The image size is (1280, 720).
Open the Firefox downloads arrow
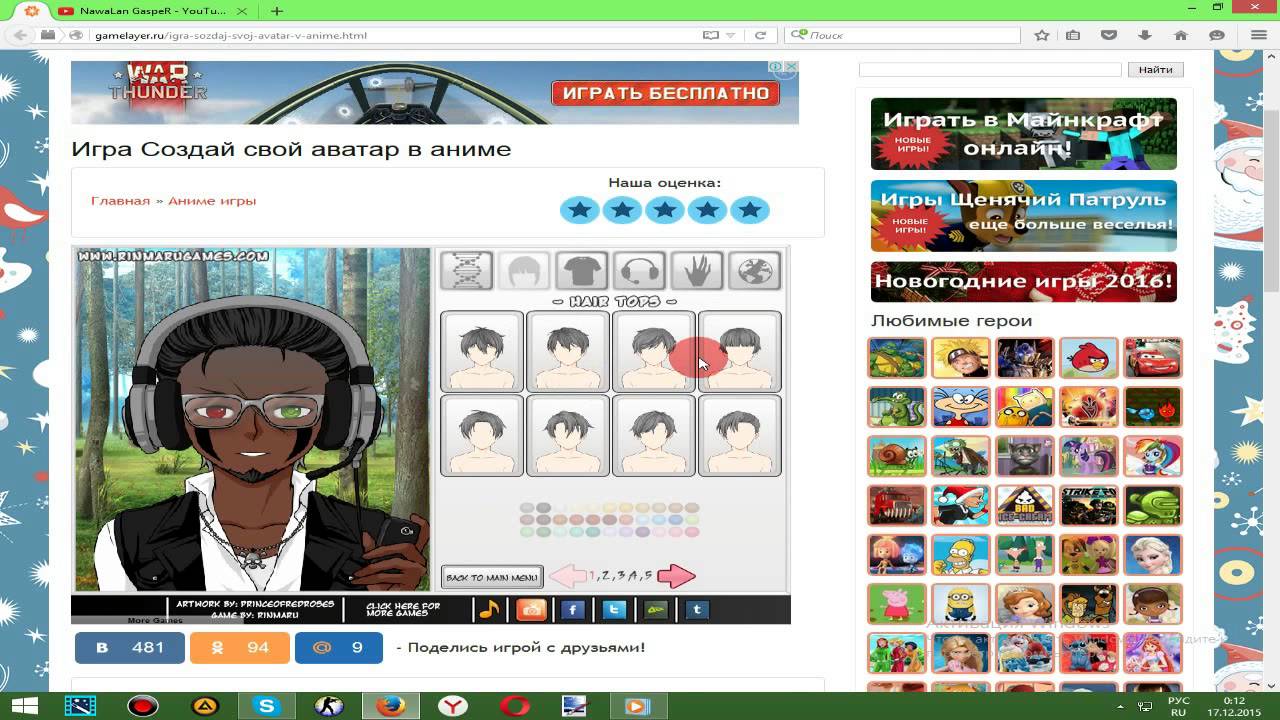(x=1145, y=35)
